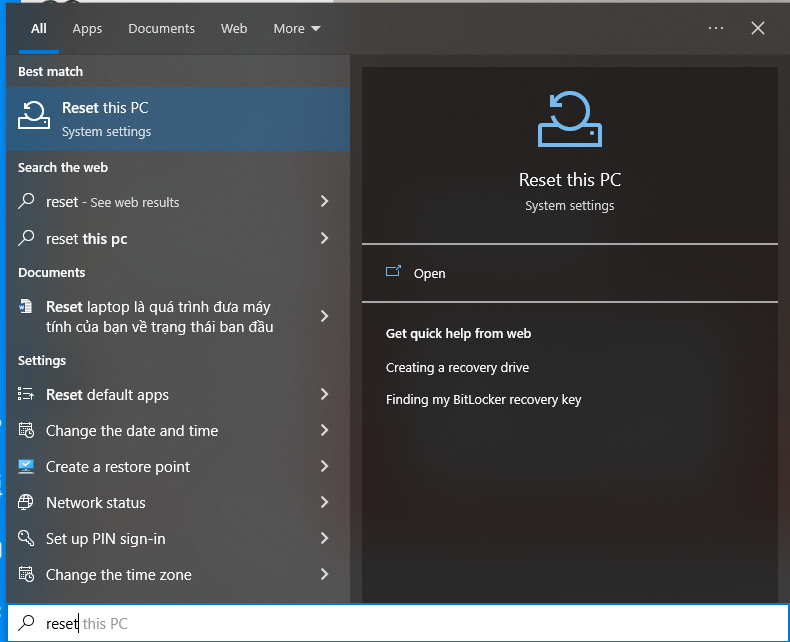Click the globe icon for Network status
Image resolution: width=790 pixels, height=642 pixels.
pos(26,502)
